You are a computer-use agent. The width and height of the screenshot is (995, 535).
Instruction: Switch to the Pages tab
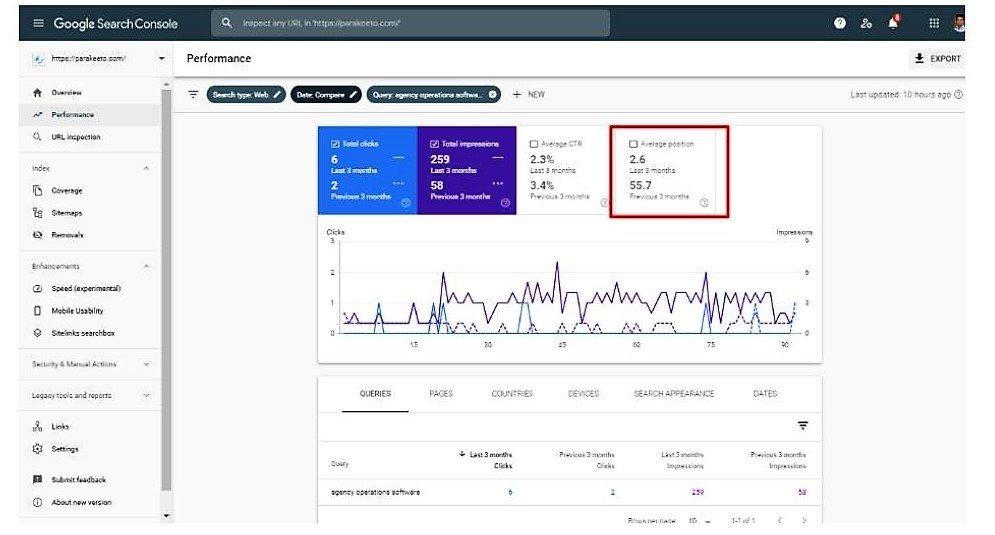[x=441, y=393]
